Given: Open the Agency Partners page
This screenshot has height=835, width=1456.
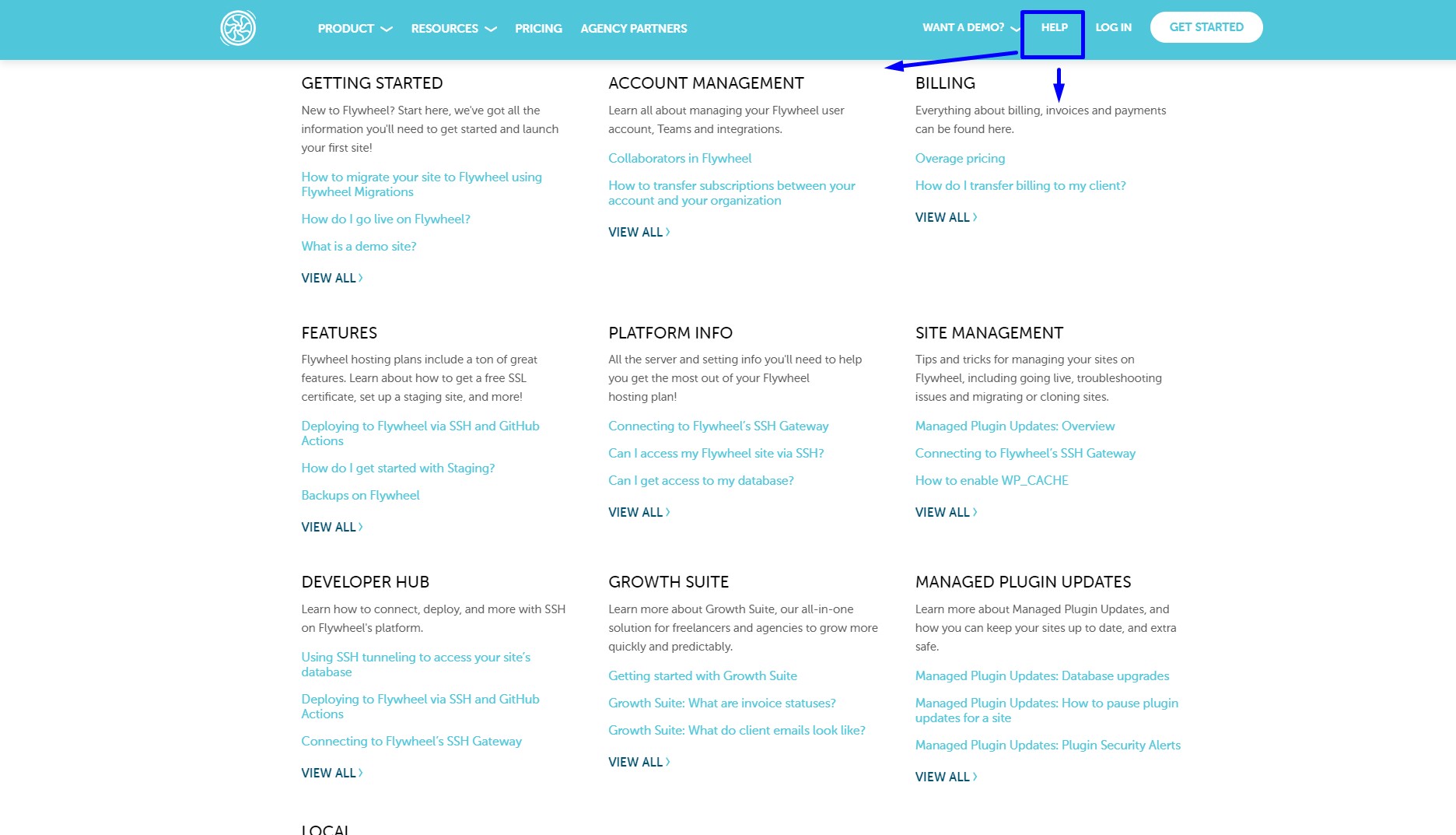Looking at the screenshot, I should (x=634, y=29).
